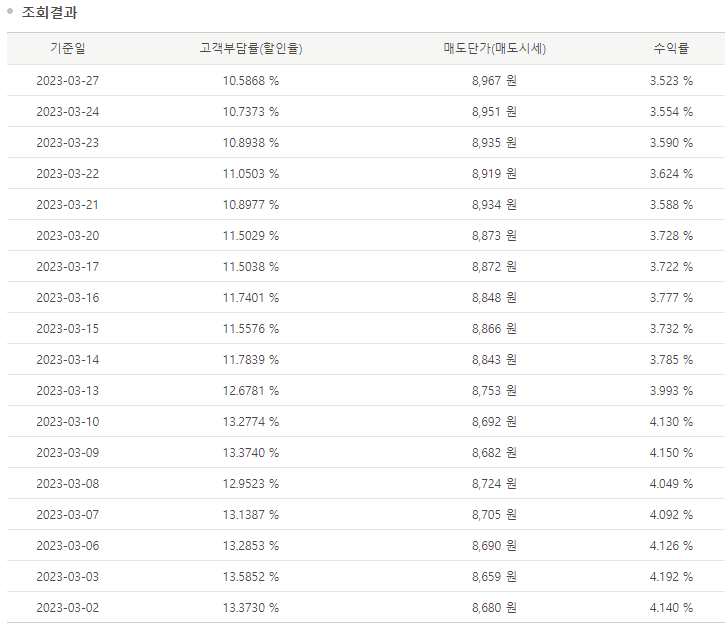Click sell price 8,967 원
This screenshot has width=725, height=627.
pyautogui.click(x=494, y=80)
